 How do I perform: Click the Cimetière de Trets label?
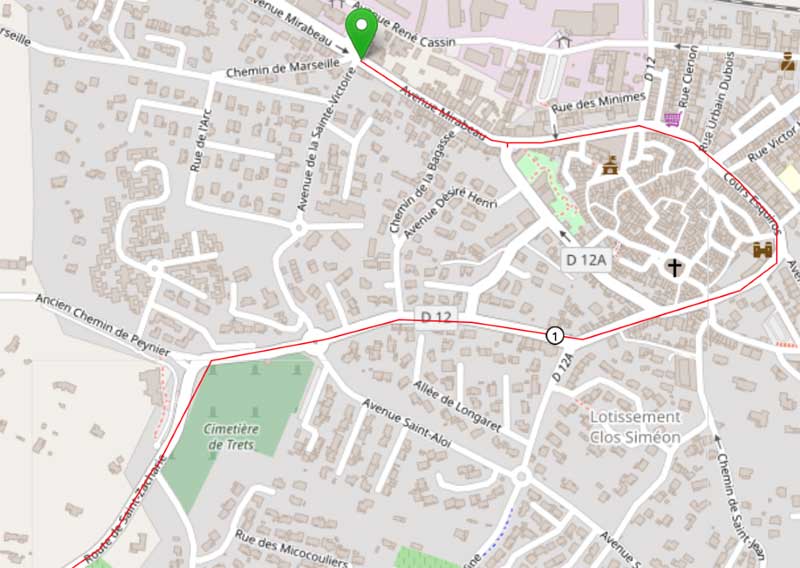(x=231, y=437)
